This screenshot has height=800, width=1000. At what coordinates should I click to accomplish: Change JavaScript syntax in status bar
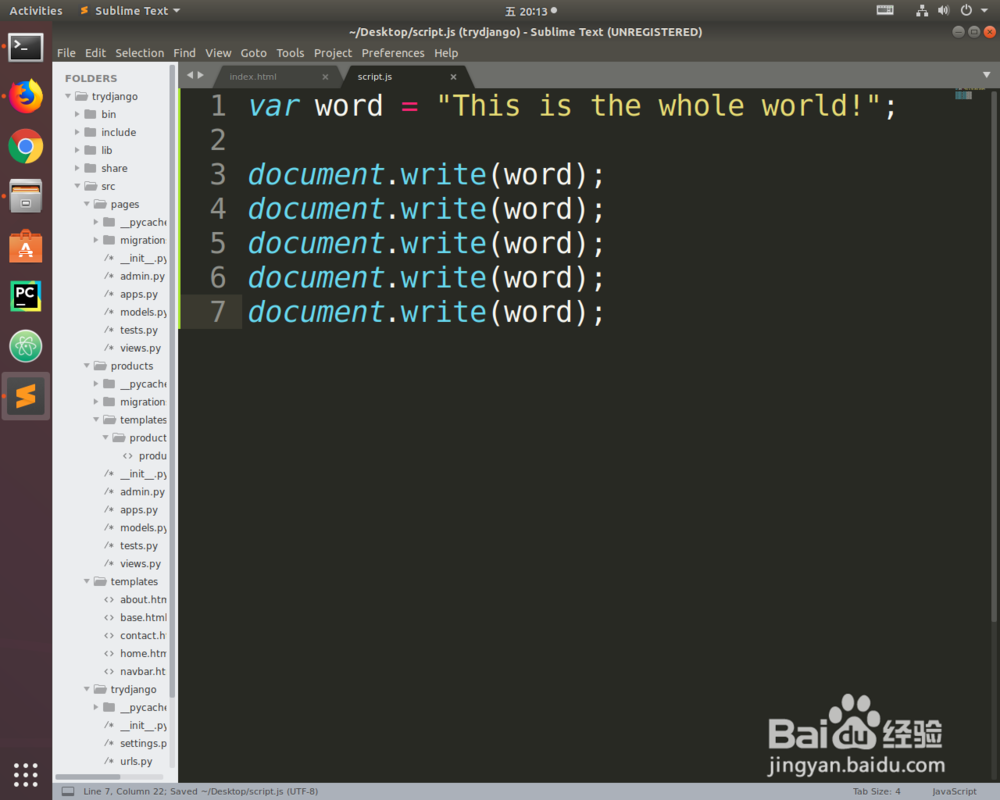954,791
